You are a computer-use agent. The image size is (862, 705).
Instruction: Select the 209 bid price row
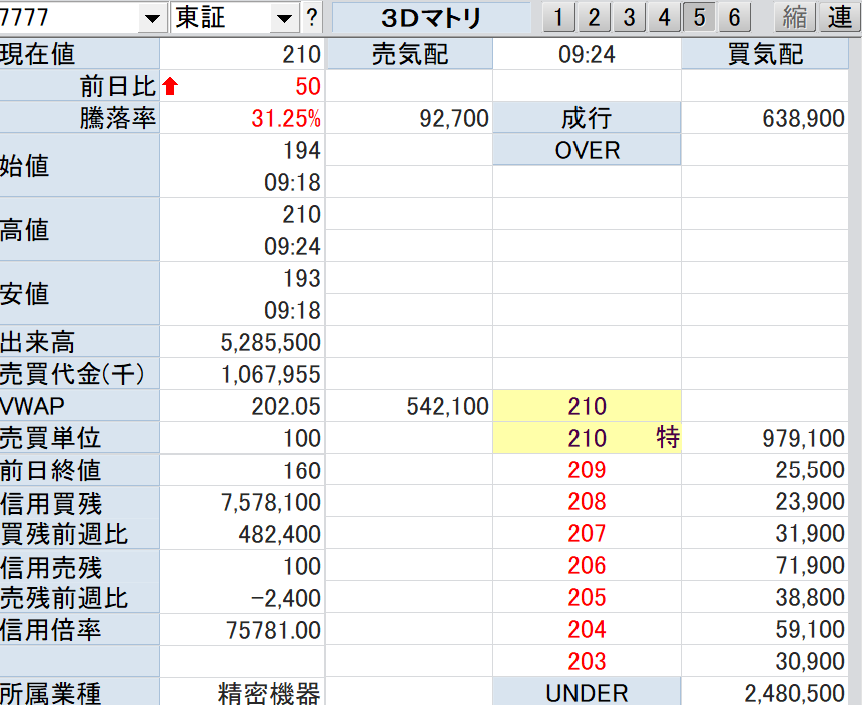(x=587, y=470)
